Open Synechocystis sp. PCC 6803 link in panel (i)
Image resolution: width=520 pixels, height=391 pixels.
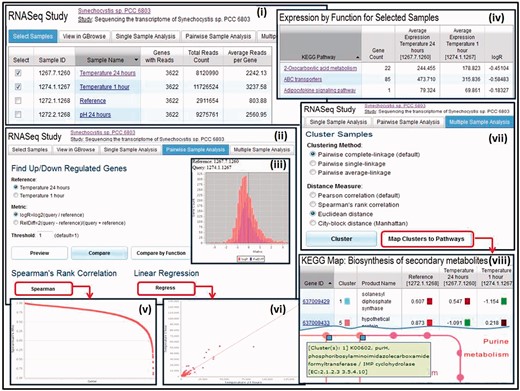pyautogui.click(x=114, y=11)
